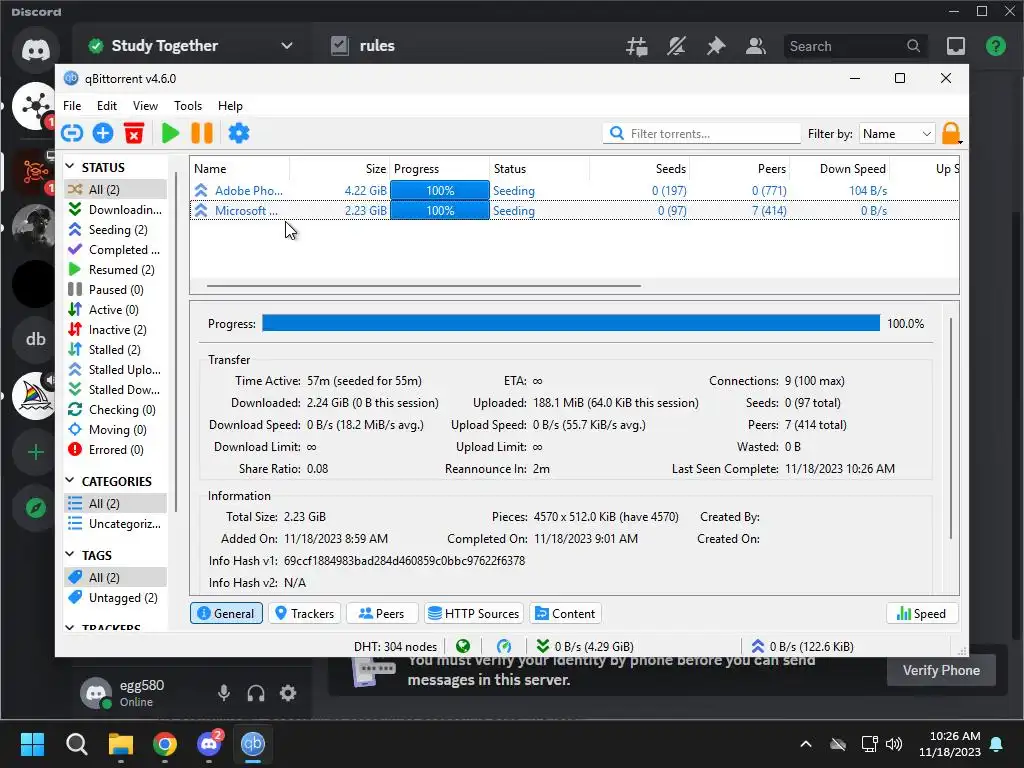Select the Errored (0) status filter
The height and width of the screenshot is (768, 1024).
[116, 449]
